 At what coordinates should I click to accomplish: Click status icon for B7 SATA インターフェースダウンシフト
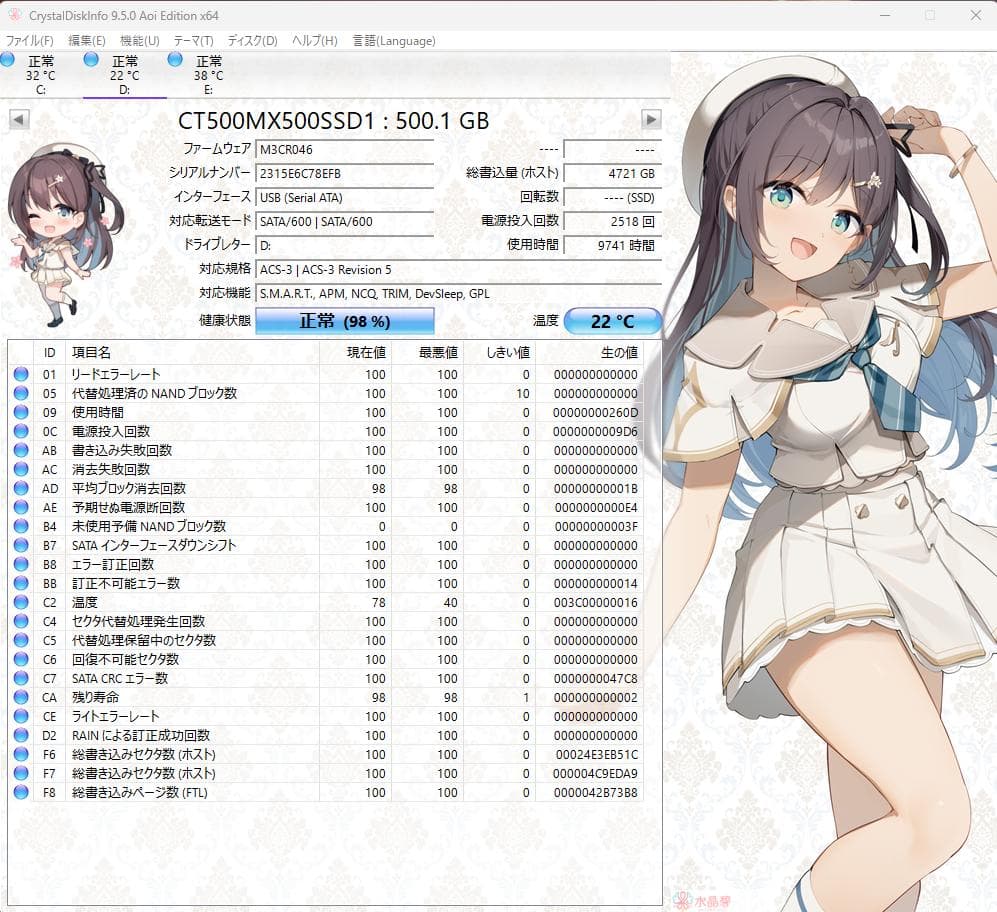click(x=21, y=545)
